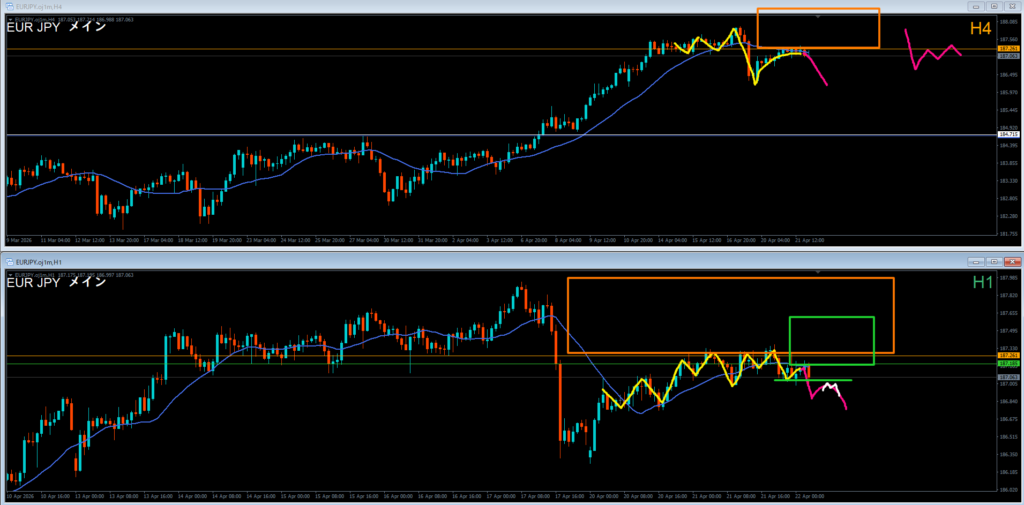
Task: Click the 188.085 price scale value
Action: pos(1008,22)
